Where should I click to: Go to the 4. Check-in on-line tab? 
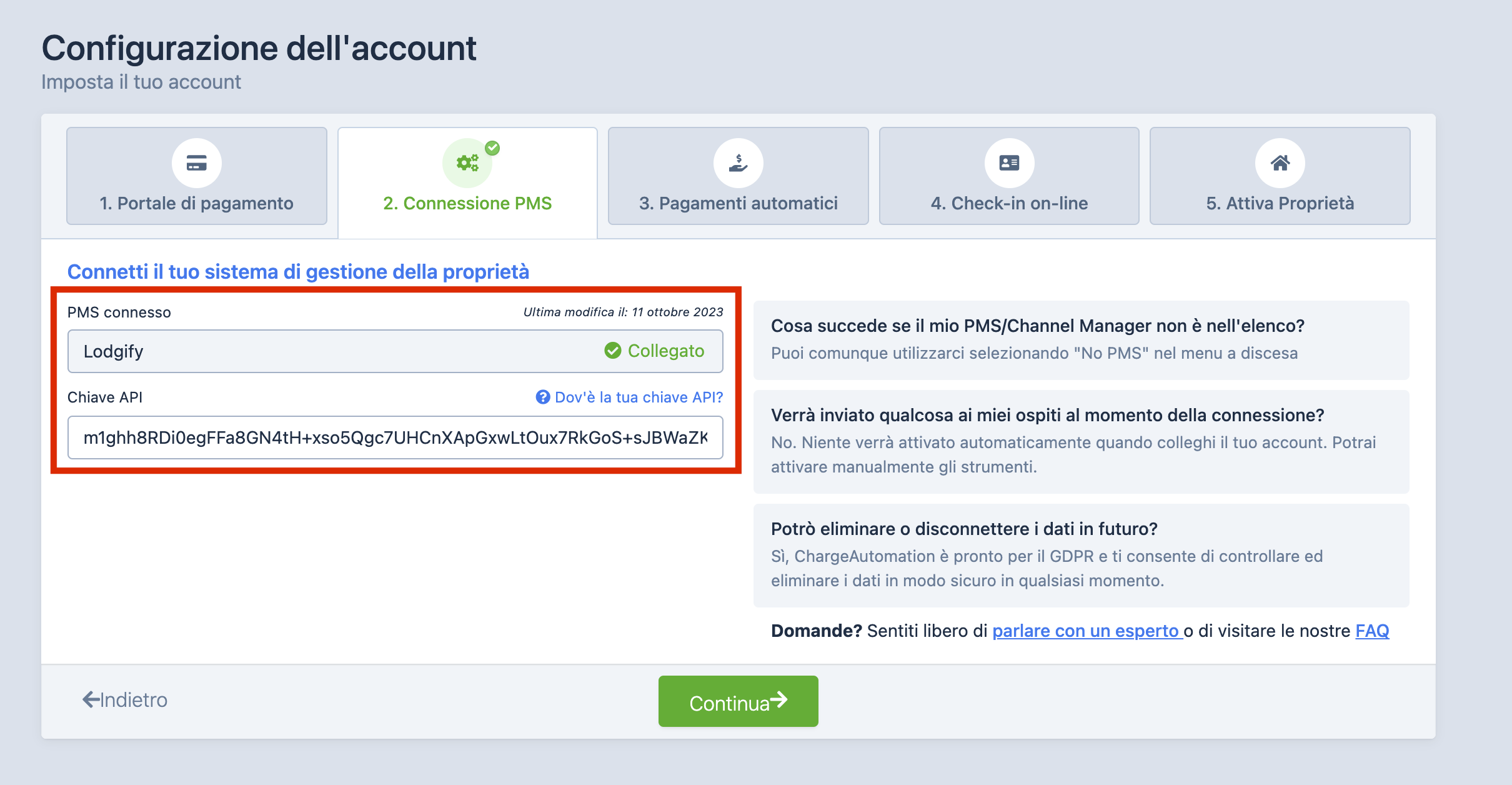[1009, 202]
